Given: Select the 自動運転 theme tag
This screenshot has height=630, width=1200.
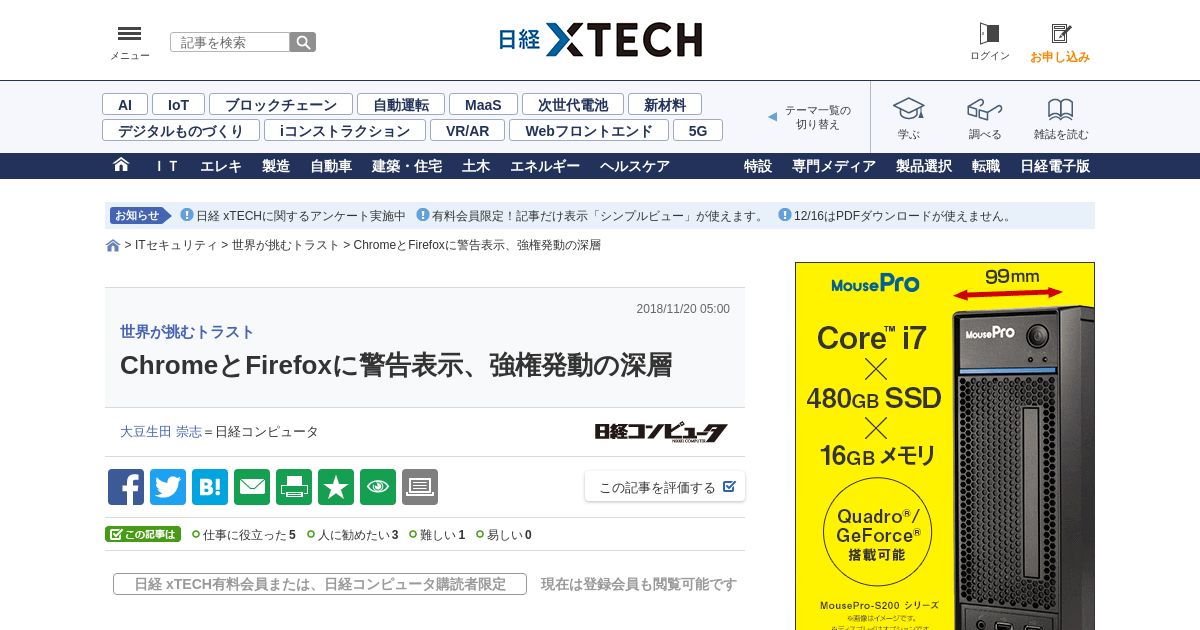Looking at the screenshot, I should (401, 104).
